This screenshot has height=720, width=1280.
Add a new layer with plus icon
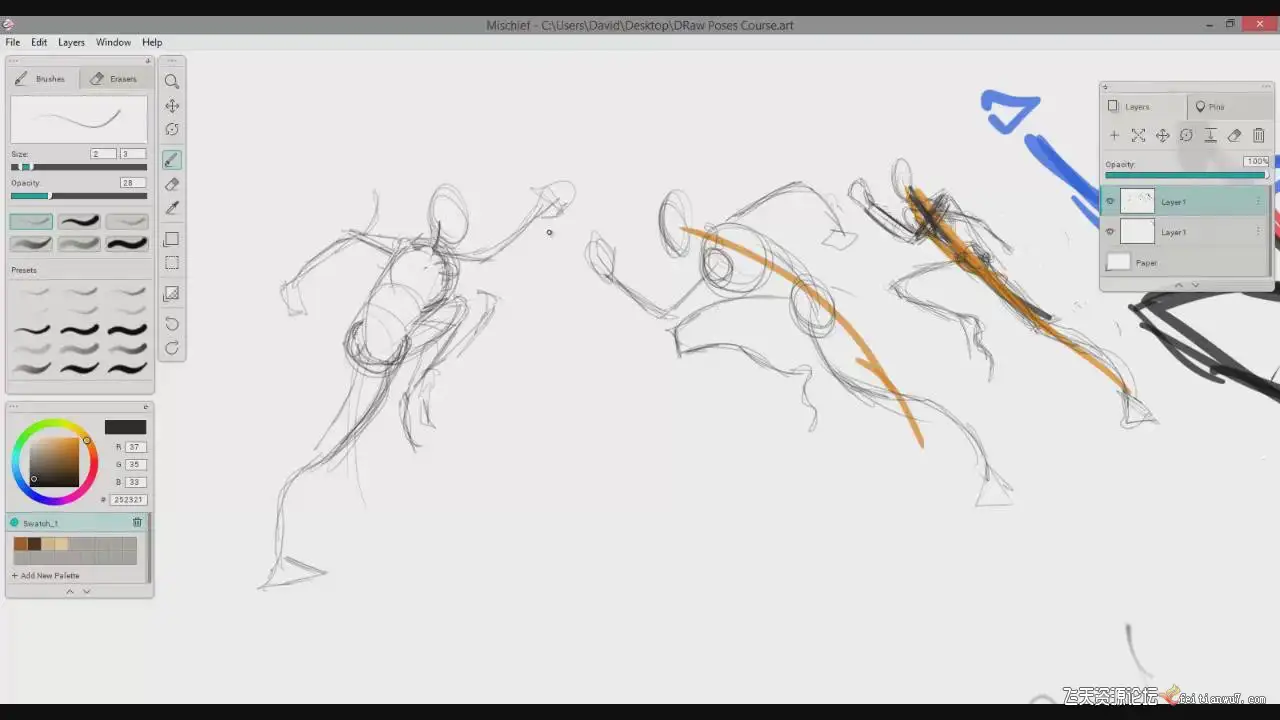coord(1114,135)
